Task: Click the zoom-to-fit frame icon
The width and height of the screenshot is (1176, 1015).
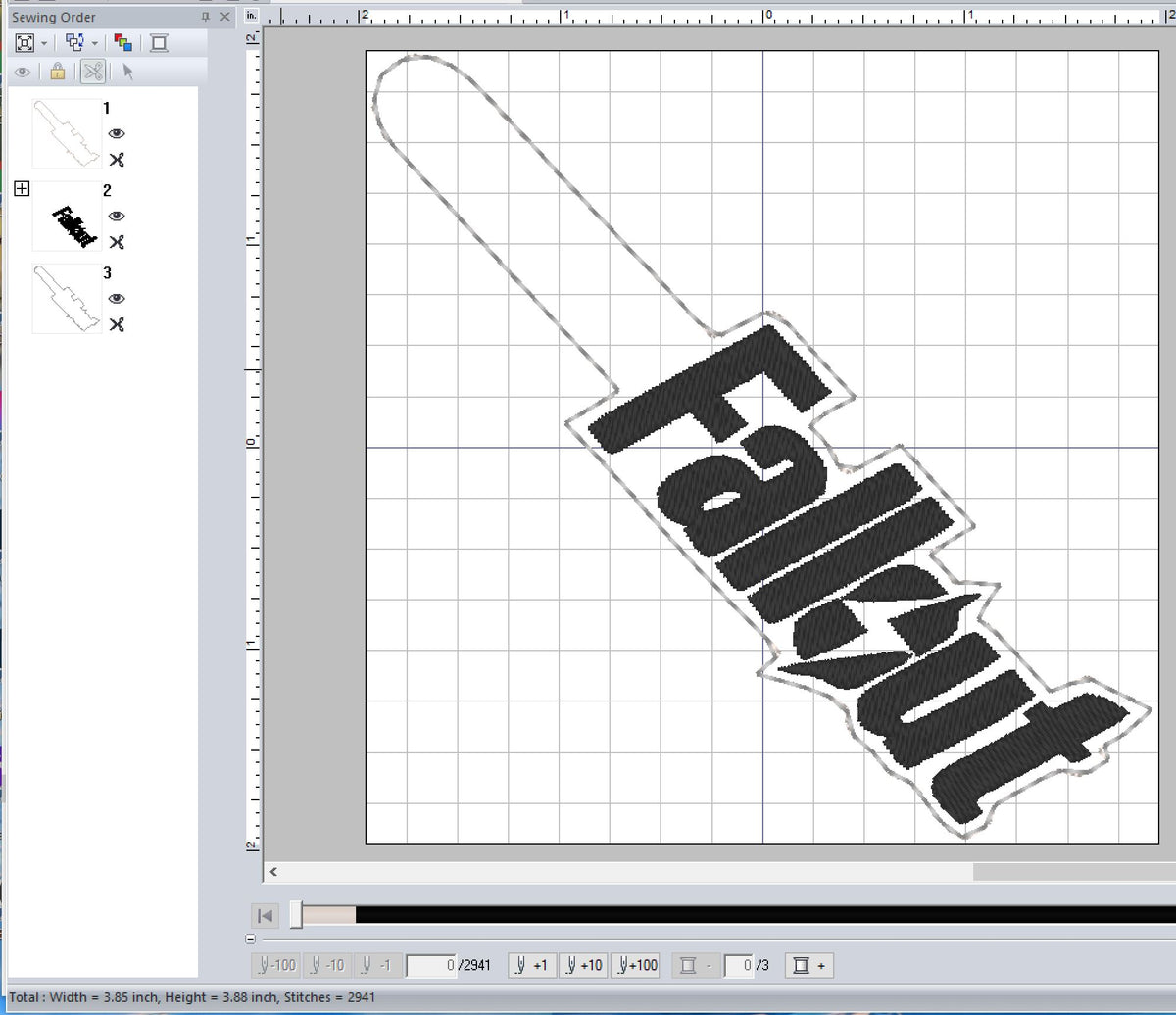Action: (24, 42)
